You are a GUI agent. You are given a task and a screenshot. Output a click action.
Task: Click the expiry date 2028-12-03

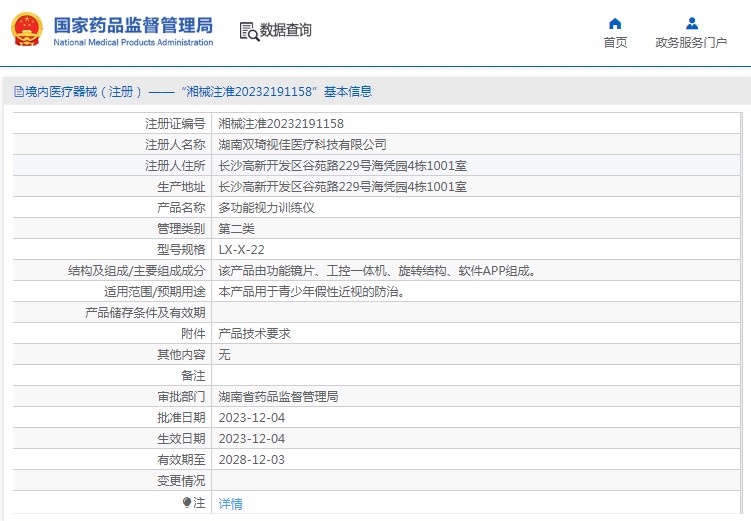[251, 460]
